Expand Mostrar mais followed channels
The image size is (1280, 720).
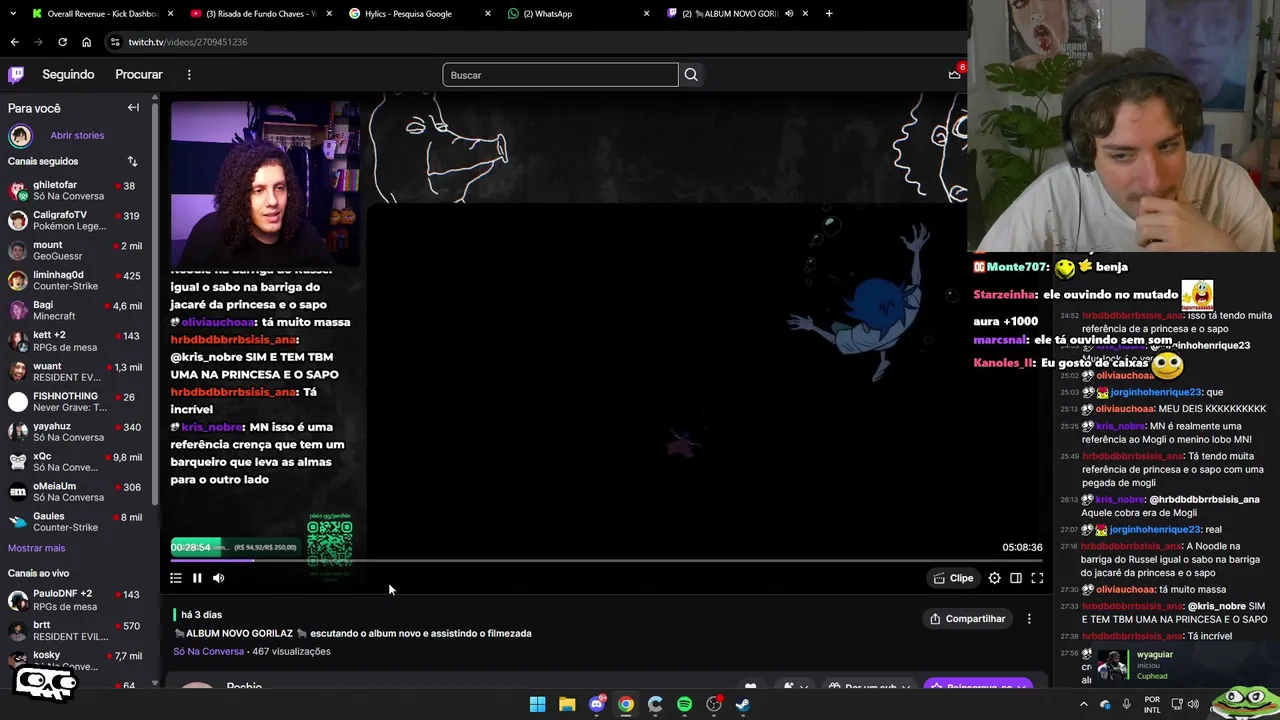(36, 548)
